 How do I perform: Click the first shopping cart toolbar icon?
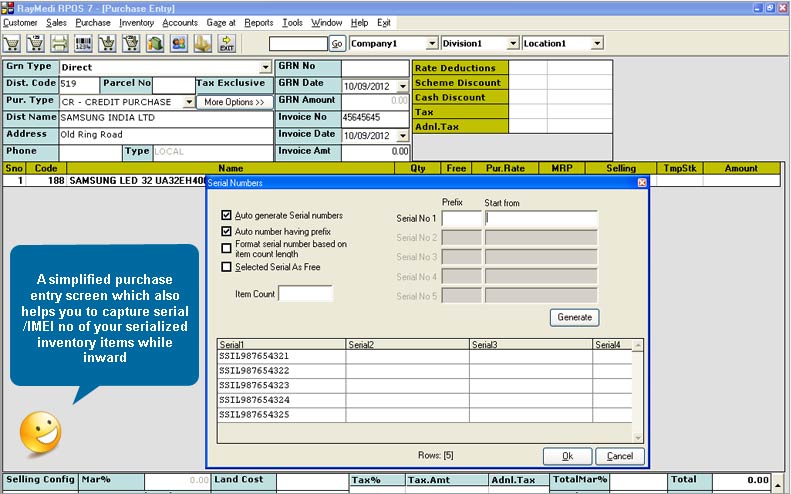pyautogui.click(x=13, y=44)
